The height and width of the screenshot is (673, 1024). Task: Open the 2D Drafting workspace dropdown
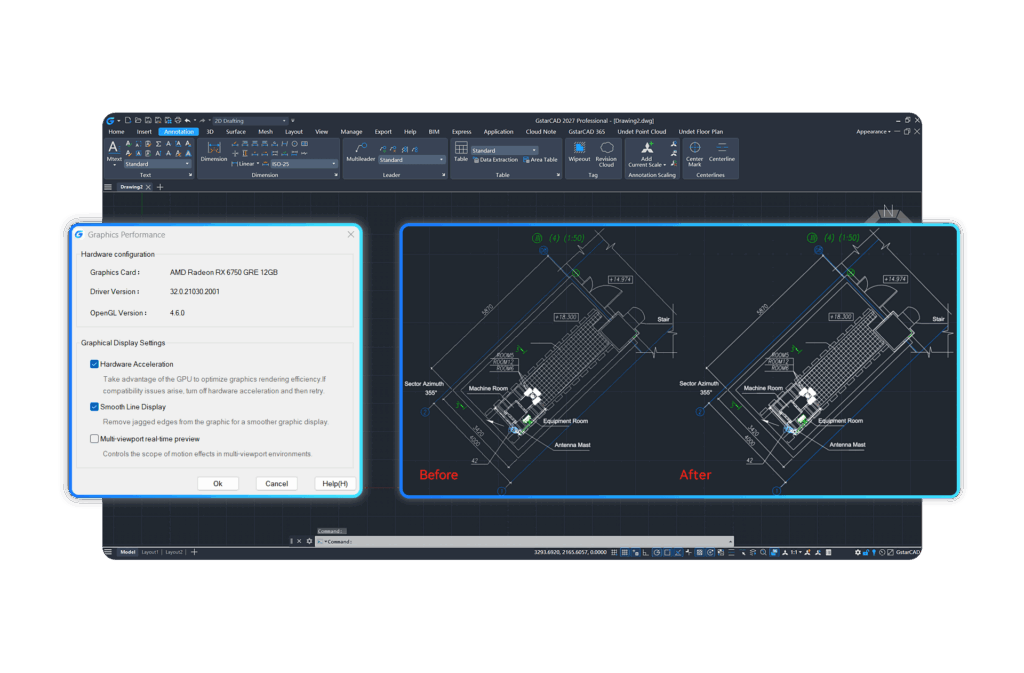click(x=250, y=121)
